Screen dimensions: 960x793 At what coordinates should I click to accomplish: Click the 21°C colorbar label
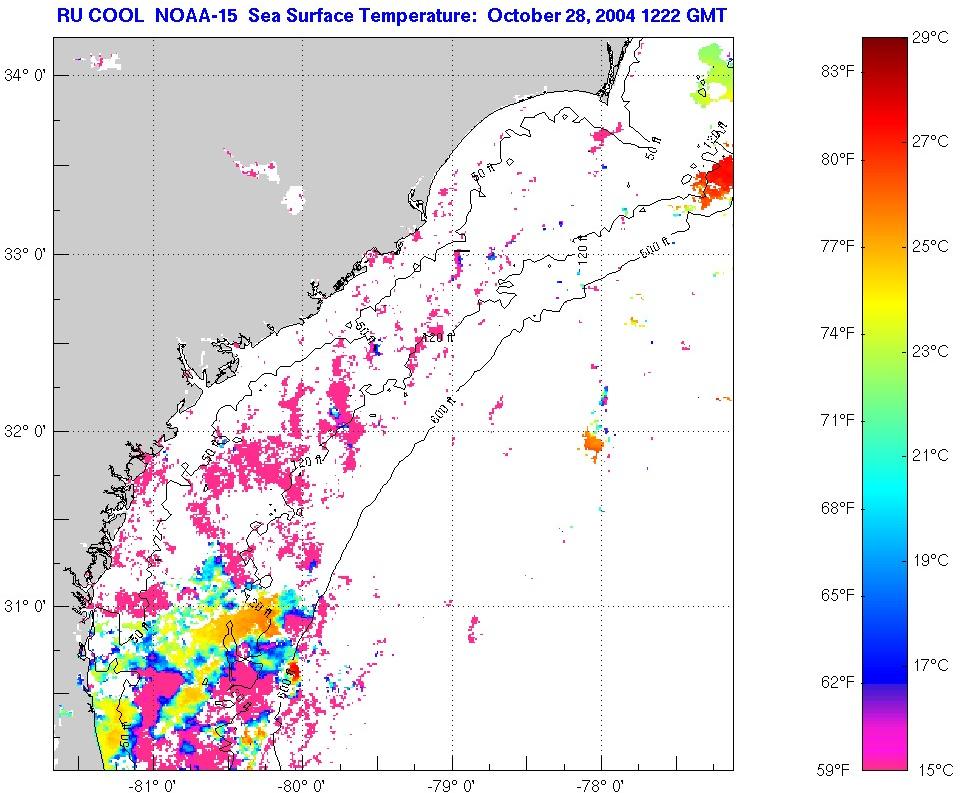[930, 455]
